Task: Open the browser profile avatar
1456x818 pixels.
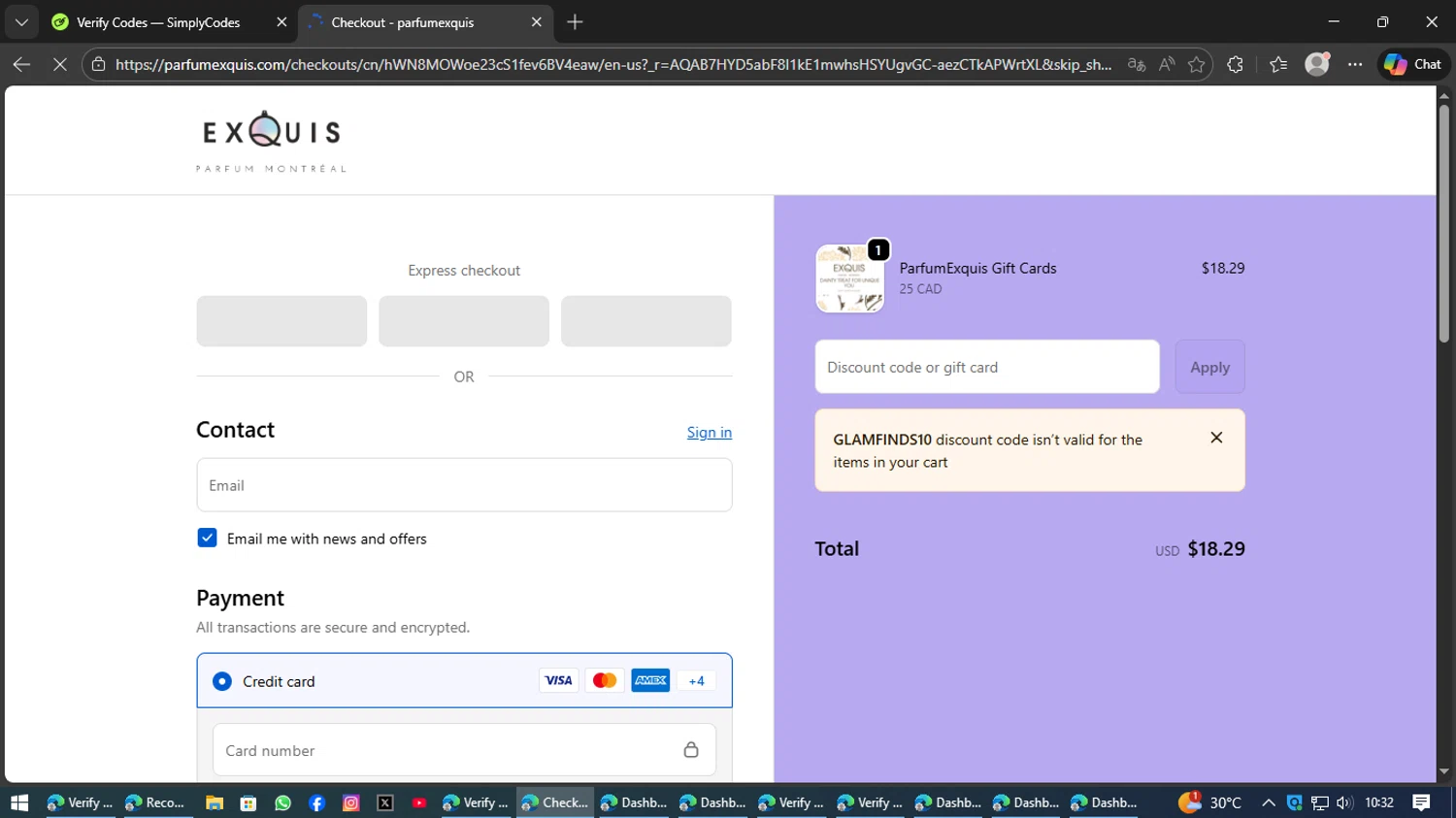Action: click(x=1317, y=64)
